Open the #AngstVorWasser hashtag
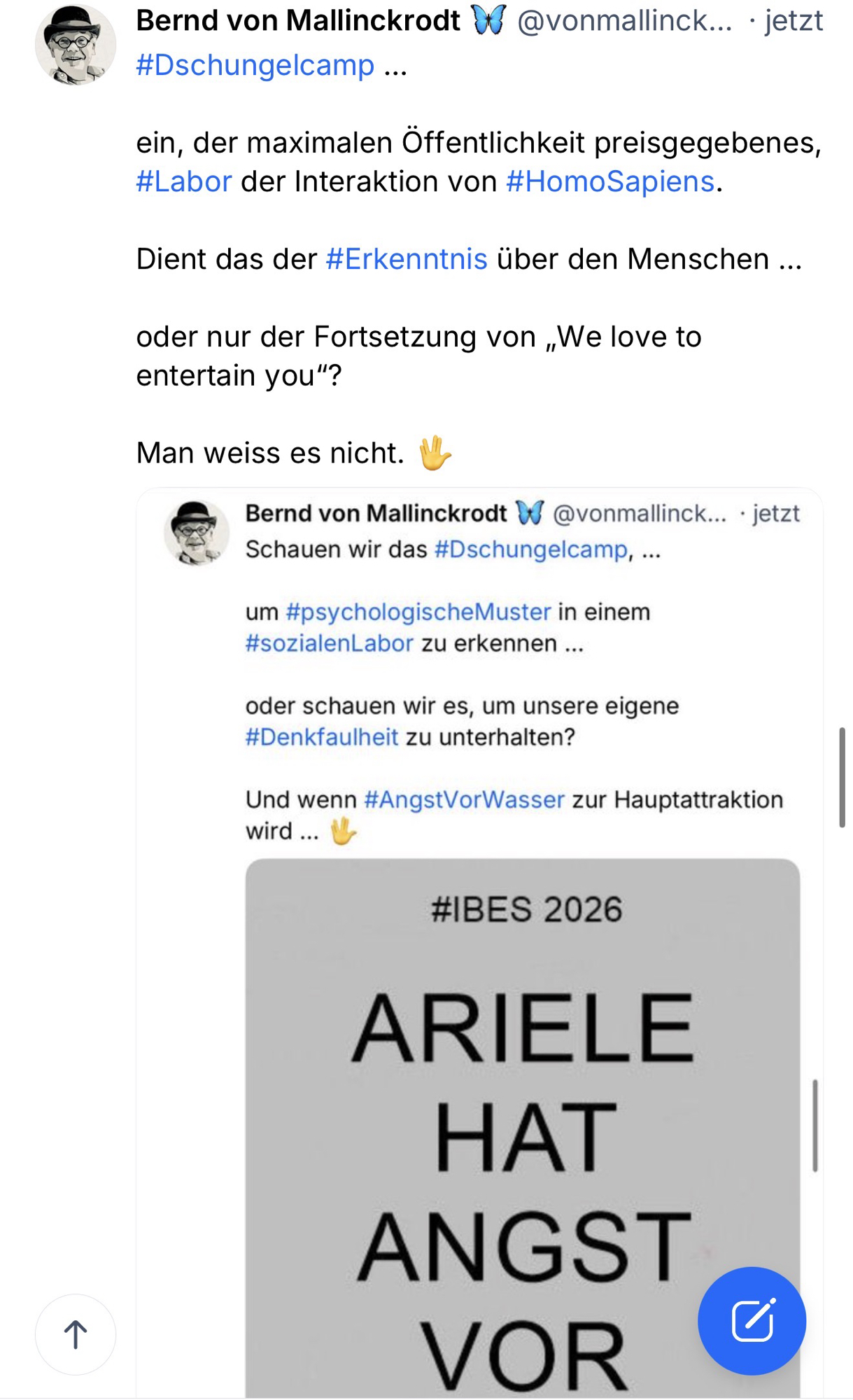 [x=465, y=799]
